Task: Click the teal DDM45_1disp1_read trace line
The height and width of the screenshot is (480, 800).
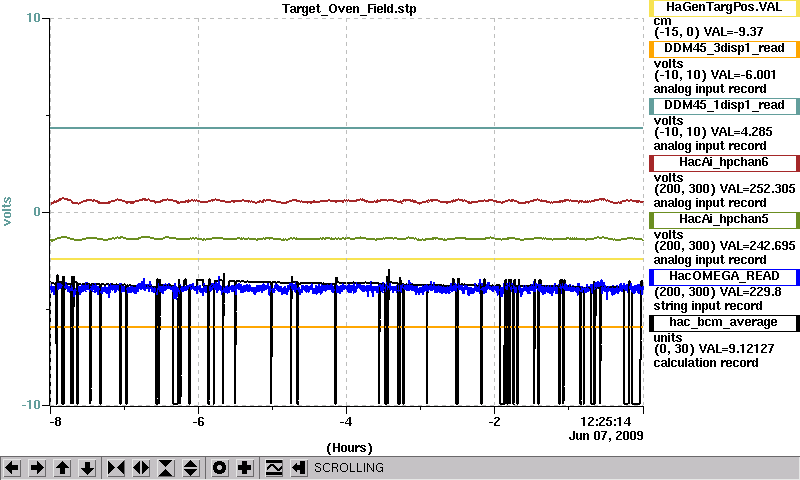Action: pos(346,128)
